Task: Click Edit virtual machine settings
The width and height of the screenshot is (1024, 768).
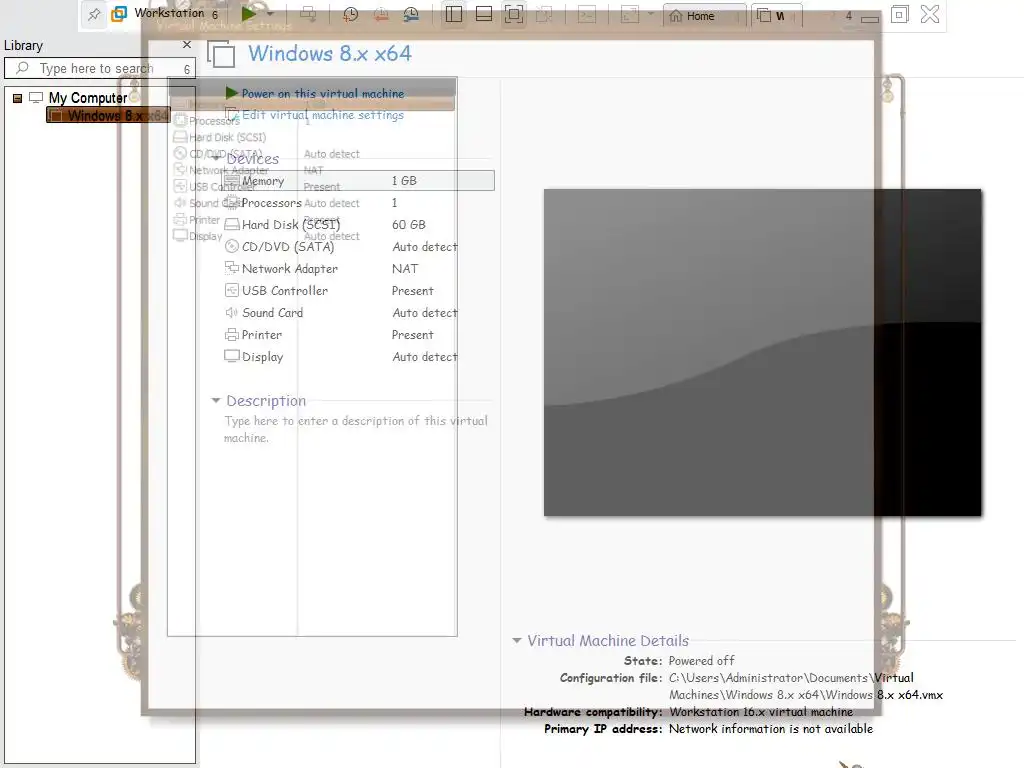Action: [x=323, y=115]
